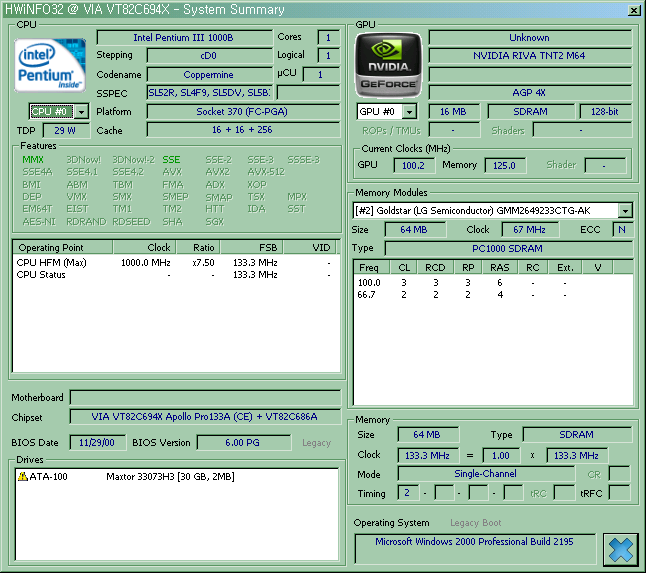Image resolution: width=646 pixels, height=573 pixels.
Task: Click the Mode field Single-Channel
Action: (x=486, y=474)
